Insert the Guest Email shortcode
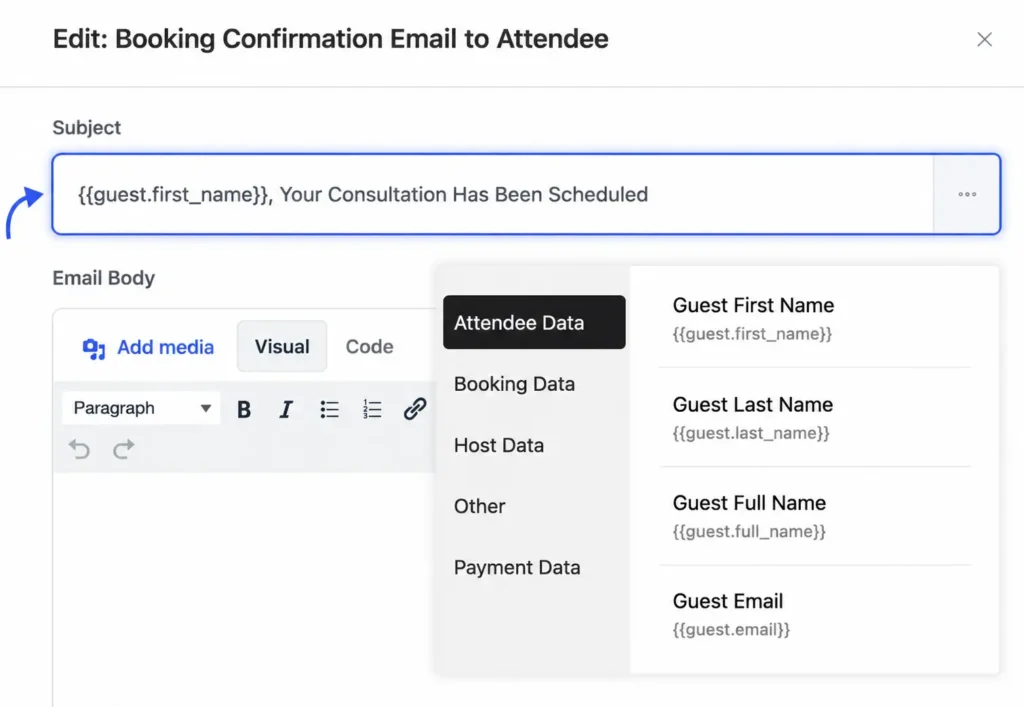Image resolution: width=1024 pixels, height=707 pixels. coord(814,614)
